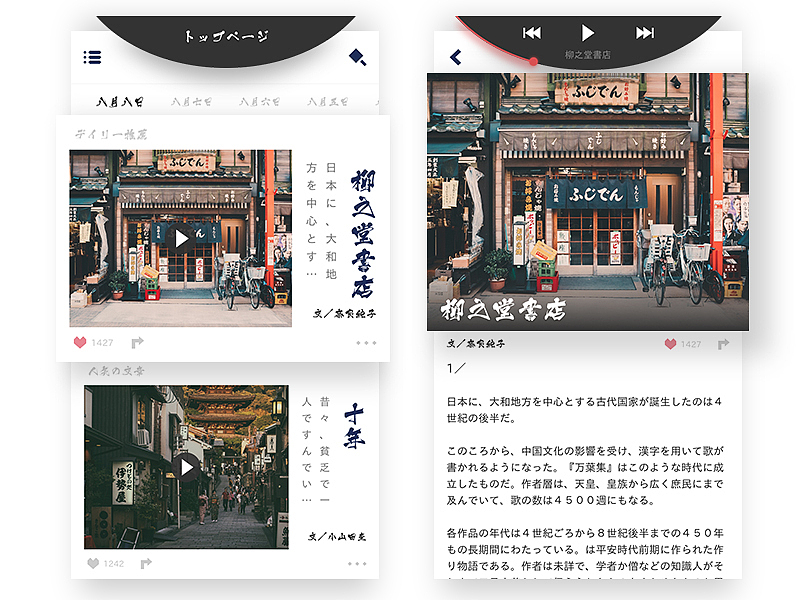Select the second date tab 八月七日

191,102
